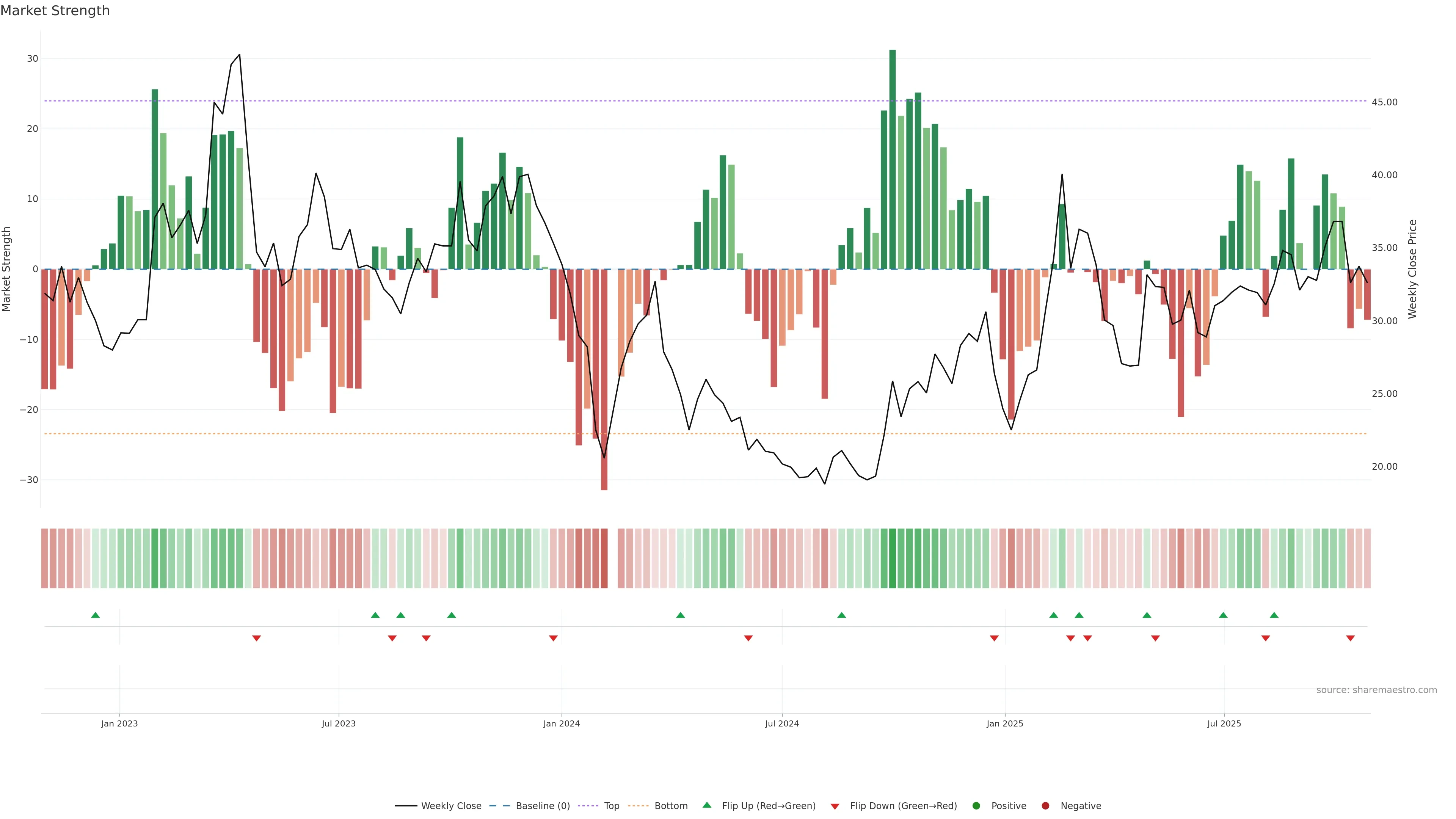Click the first green flip-up marker near Jan 2023

(x=96, y=615)
